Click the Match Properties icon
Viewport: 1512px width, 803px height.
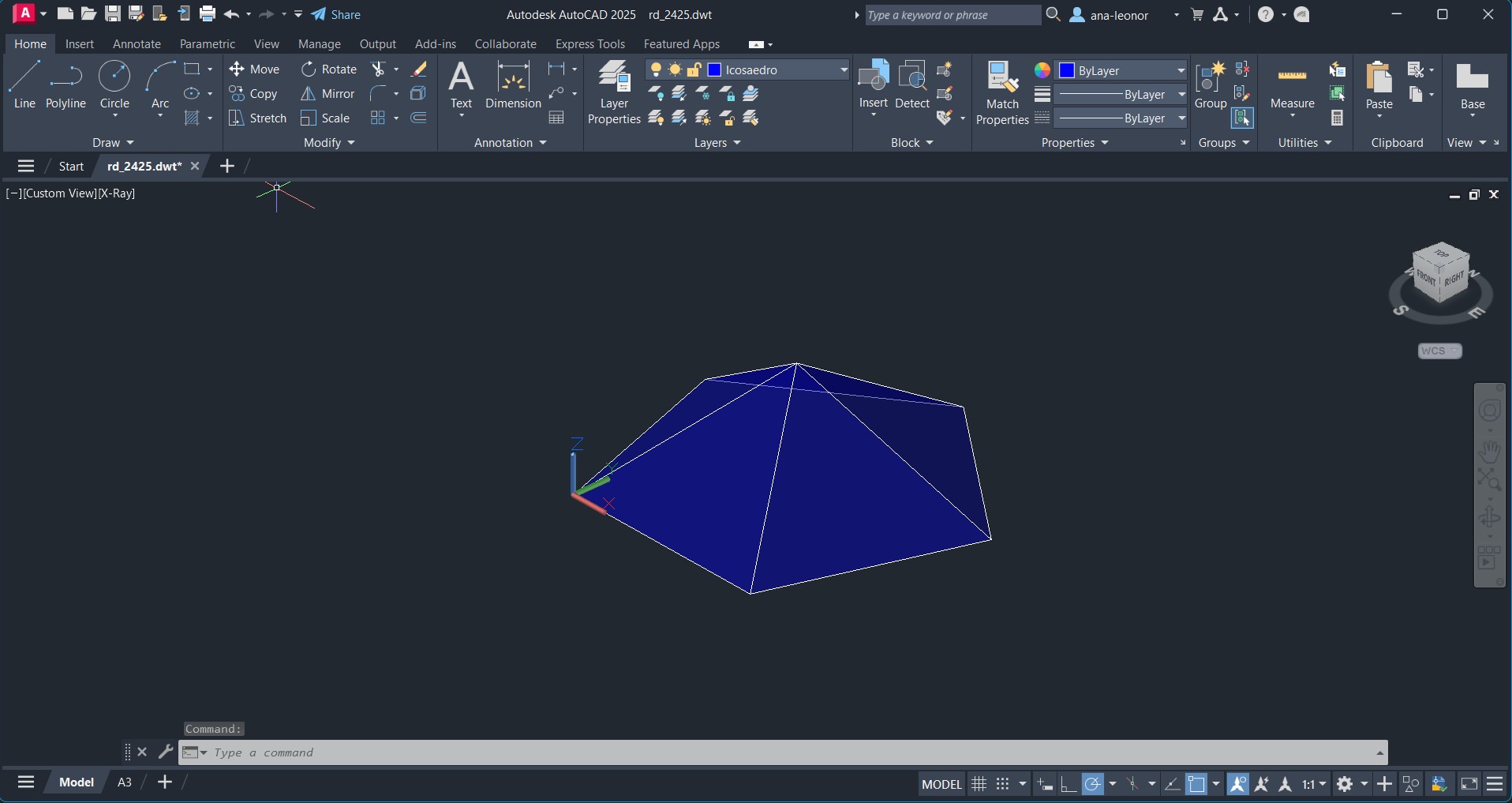1002,92
